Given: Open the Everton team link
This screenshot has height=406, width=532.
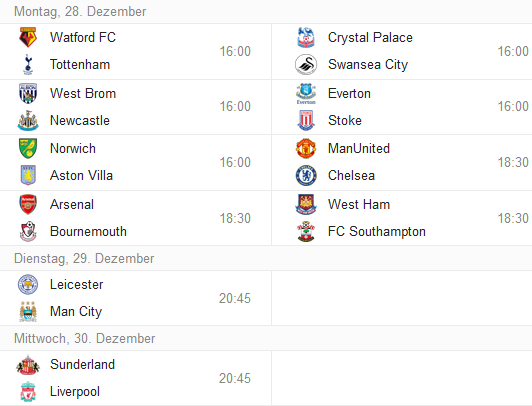Looking at the screenshot, I should [349, 94].
